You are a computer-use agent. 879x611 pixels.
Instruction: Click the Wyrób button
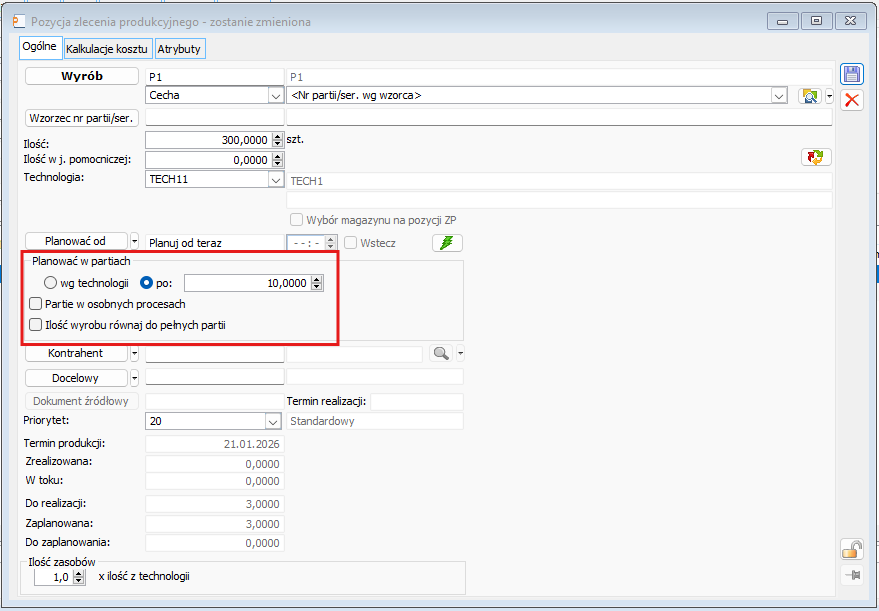click(x=83, y=76)
